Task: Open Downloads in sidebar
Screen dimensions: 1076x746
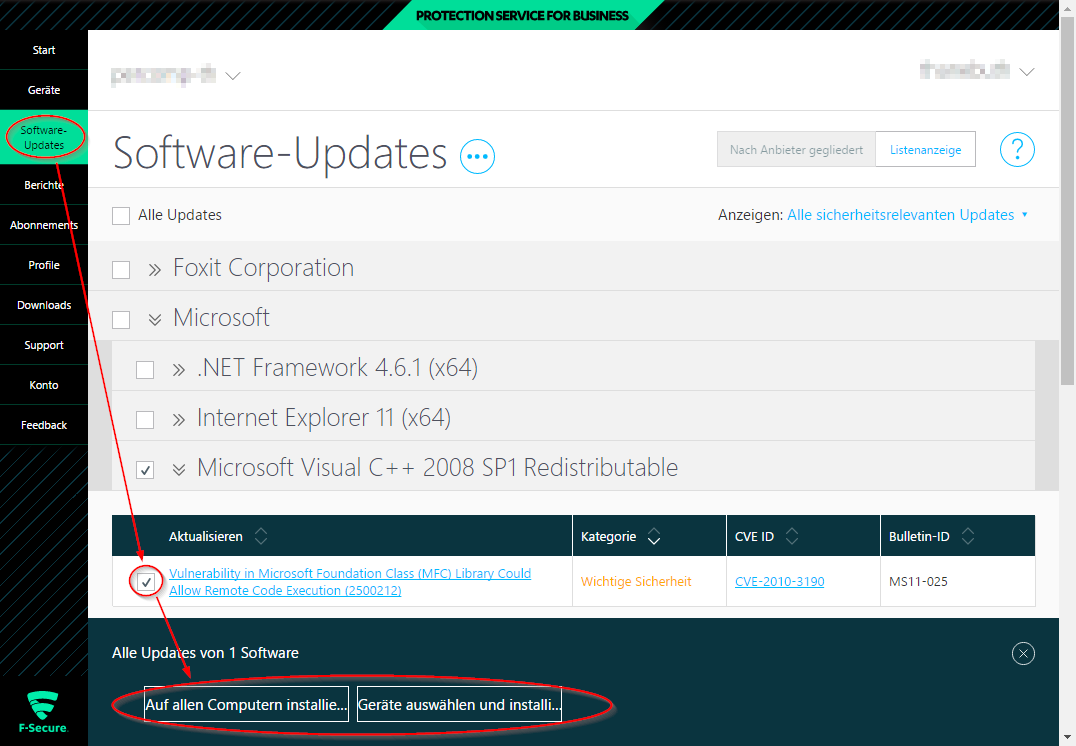Action: tap(44, 305)
